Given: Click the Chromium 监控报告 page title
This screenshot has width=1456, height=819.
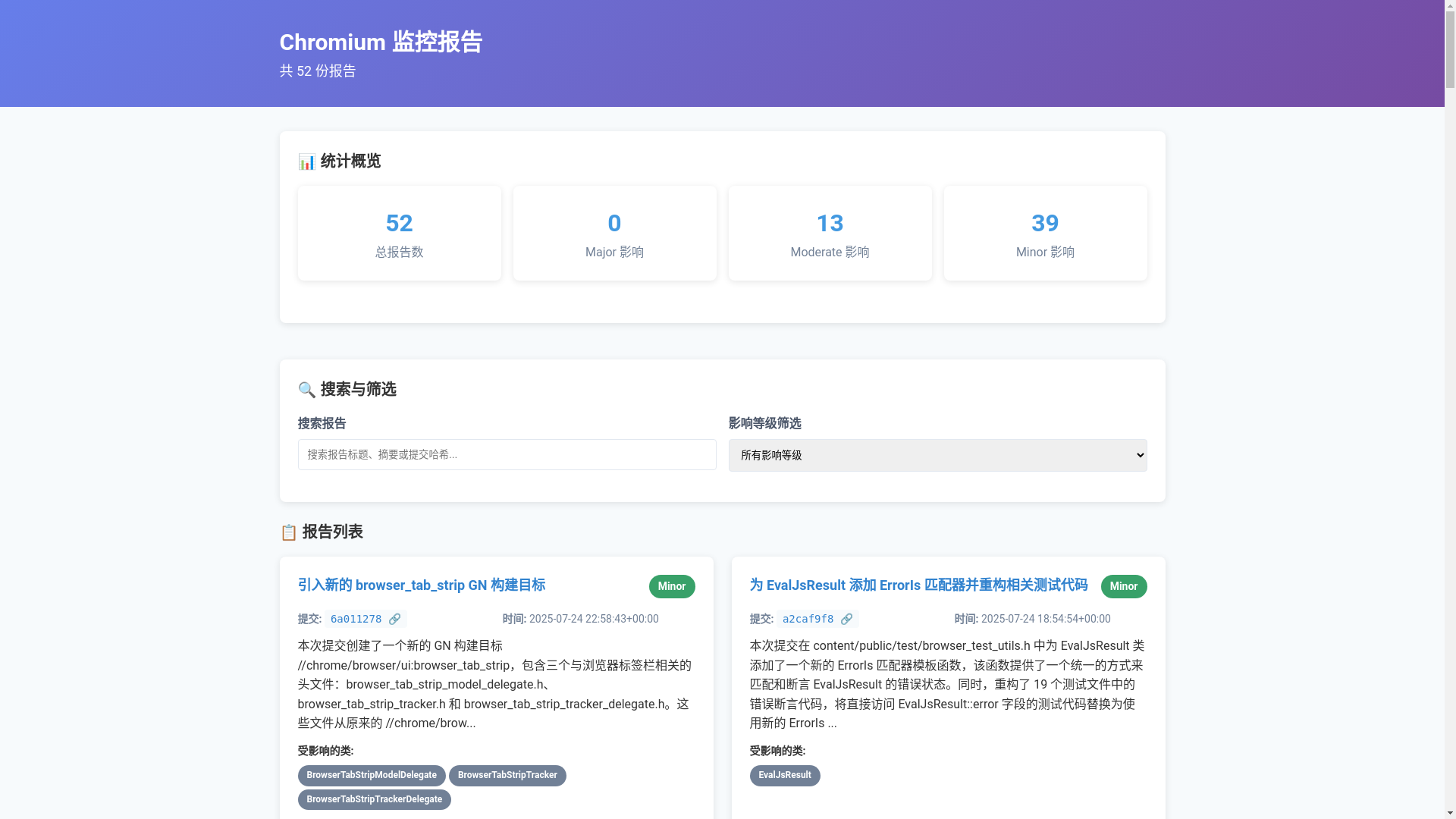Looking at the screenshot, I should [x=381, y=42].
